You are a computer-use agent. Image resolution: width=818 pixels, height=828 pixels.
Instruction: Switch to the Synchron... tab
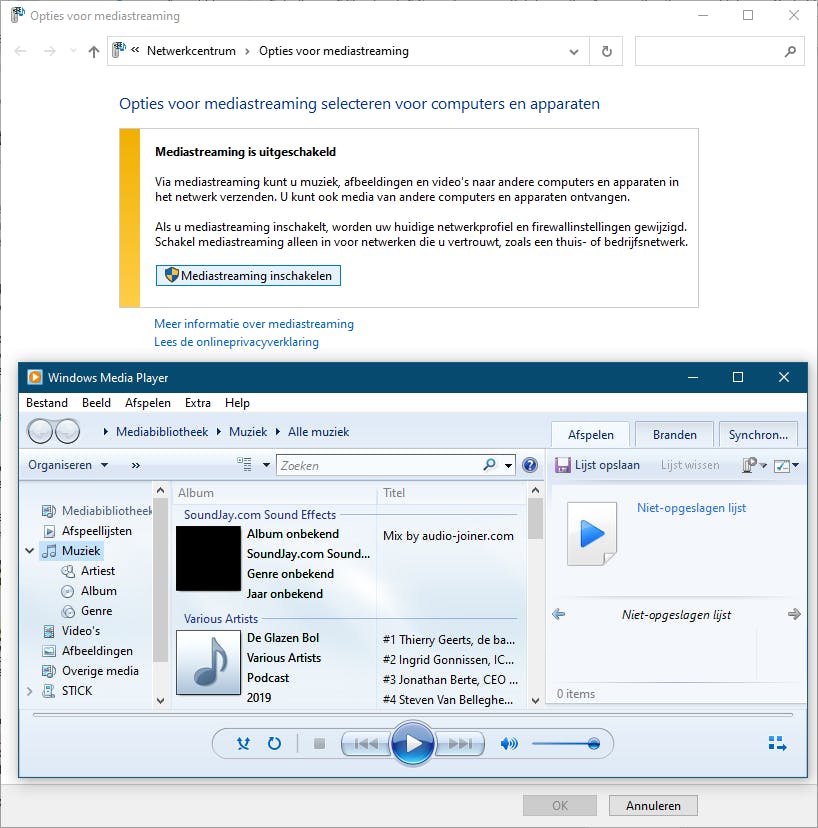(758, 435)
